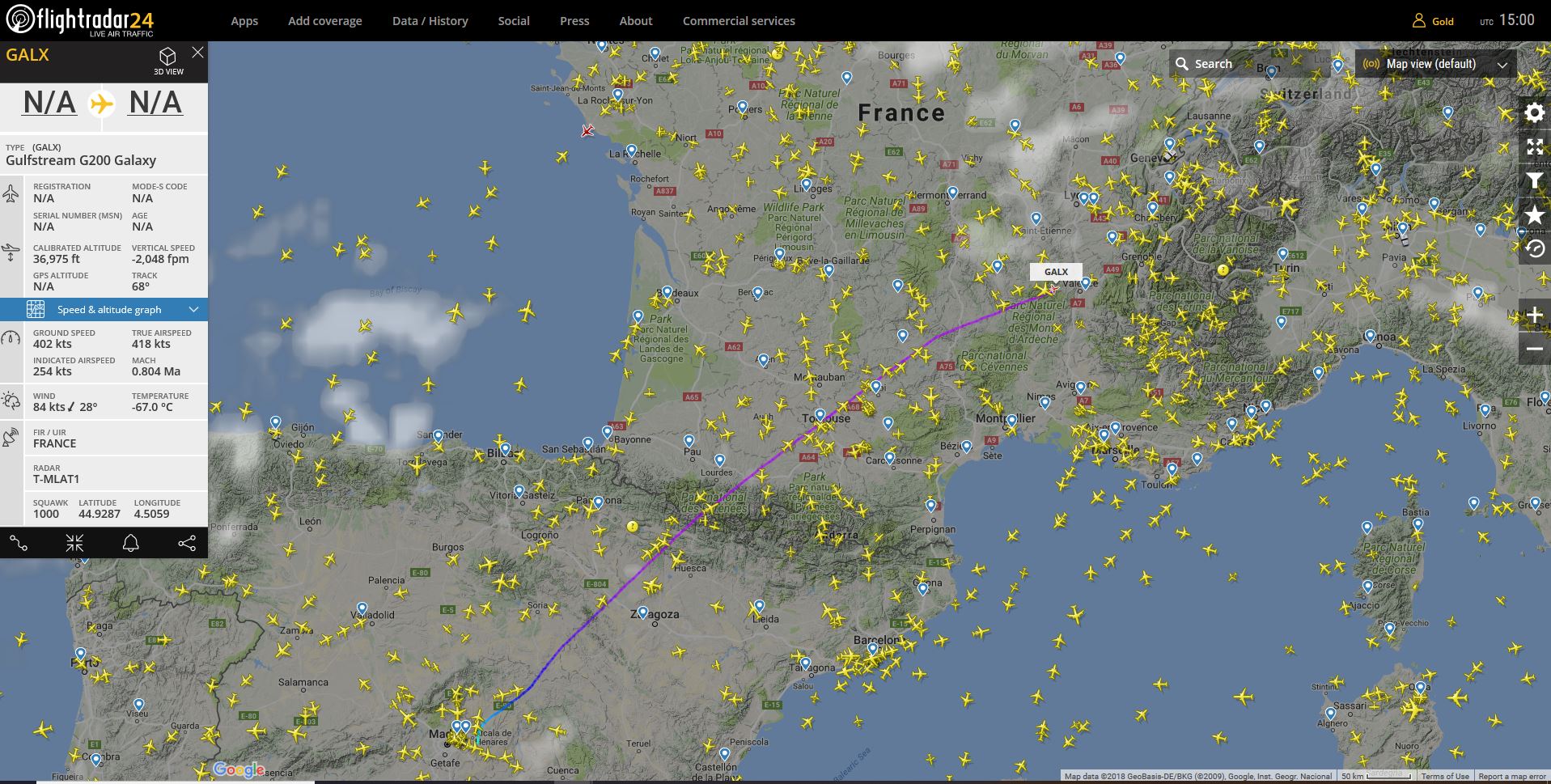Open the flight filters funnel icon

[x=1535, y=180]
